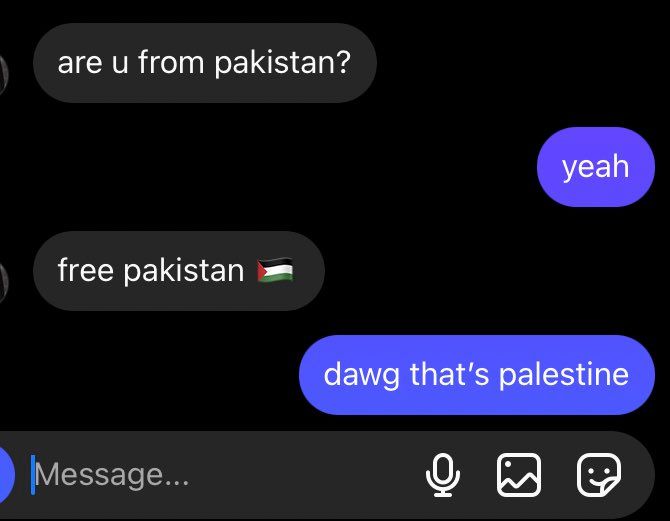Tap the microphone voice message icon

pyautogui.click(x=443, y=475)
